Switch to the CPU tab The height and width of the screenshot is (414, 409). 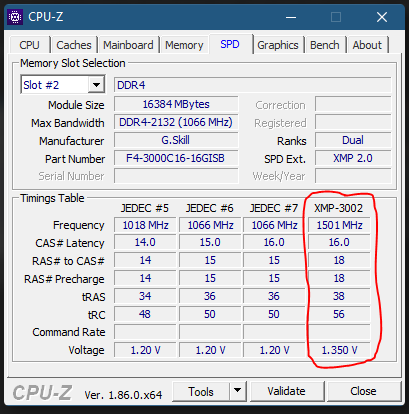[x=29, y=45]
